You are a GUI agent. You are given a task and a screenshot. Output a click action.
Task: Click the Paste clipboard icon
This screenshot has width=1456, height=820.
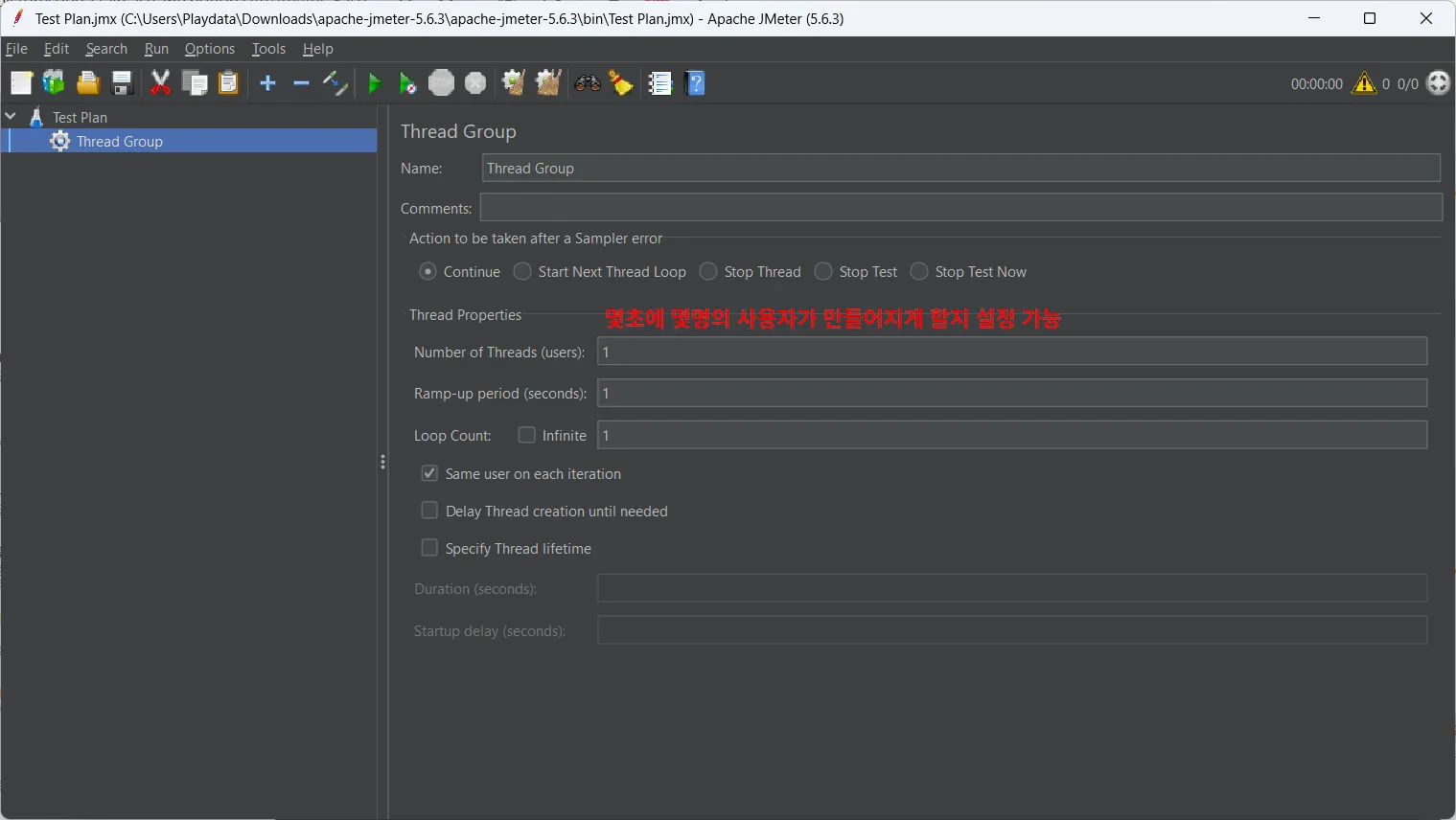click(x=228, y=83)
